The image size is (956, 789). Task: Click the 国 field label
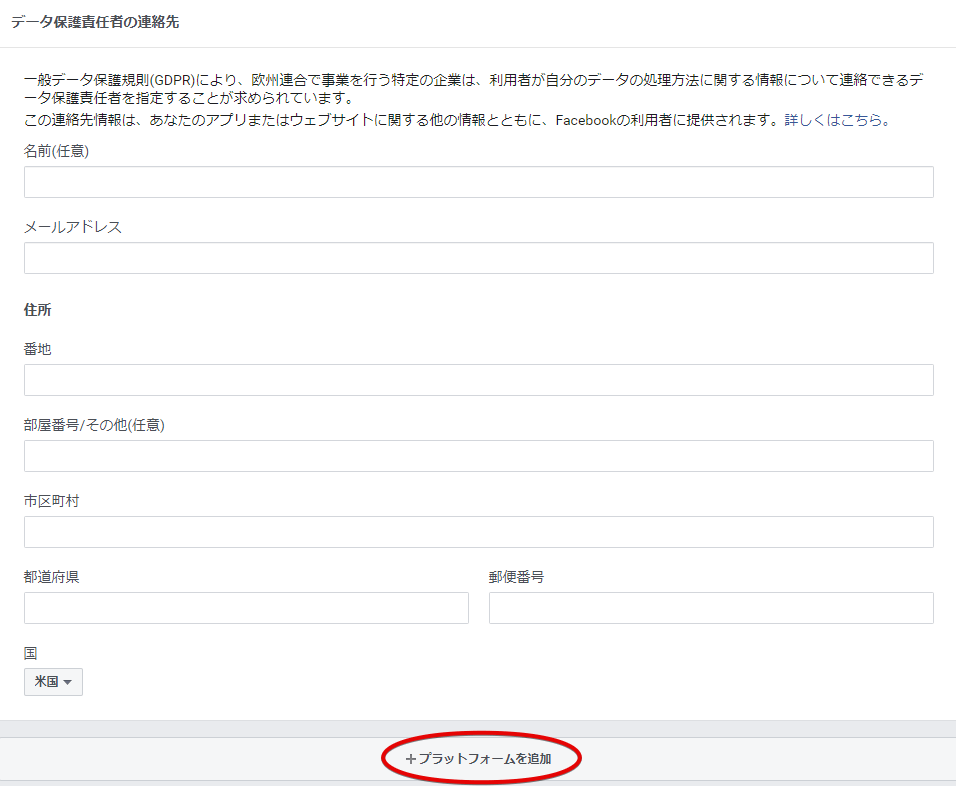30,654
